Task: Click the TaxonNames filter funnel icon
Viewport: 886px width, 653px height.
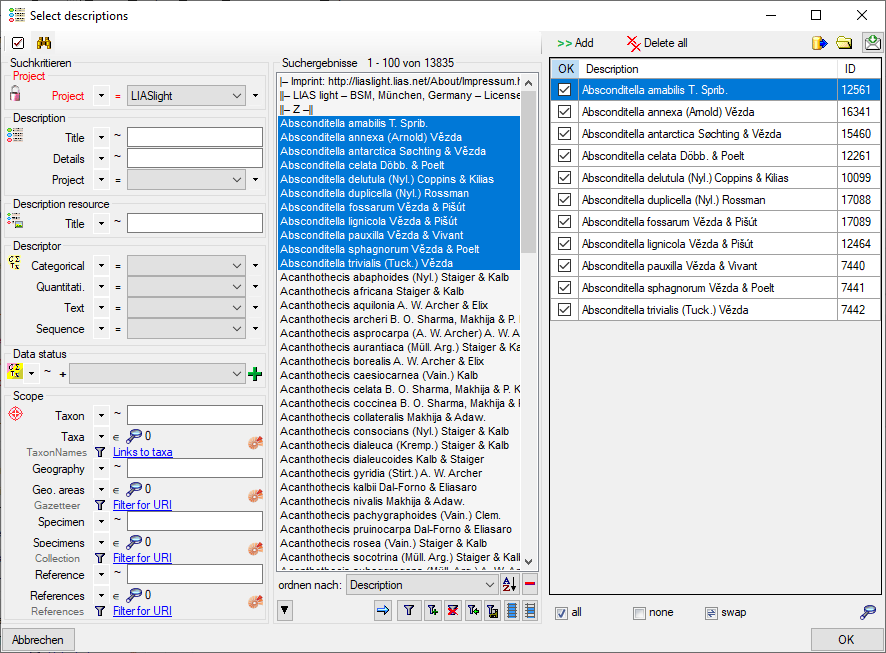Action: [100, 452]
